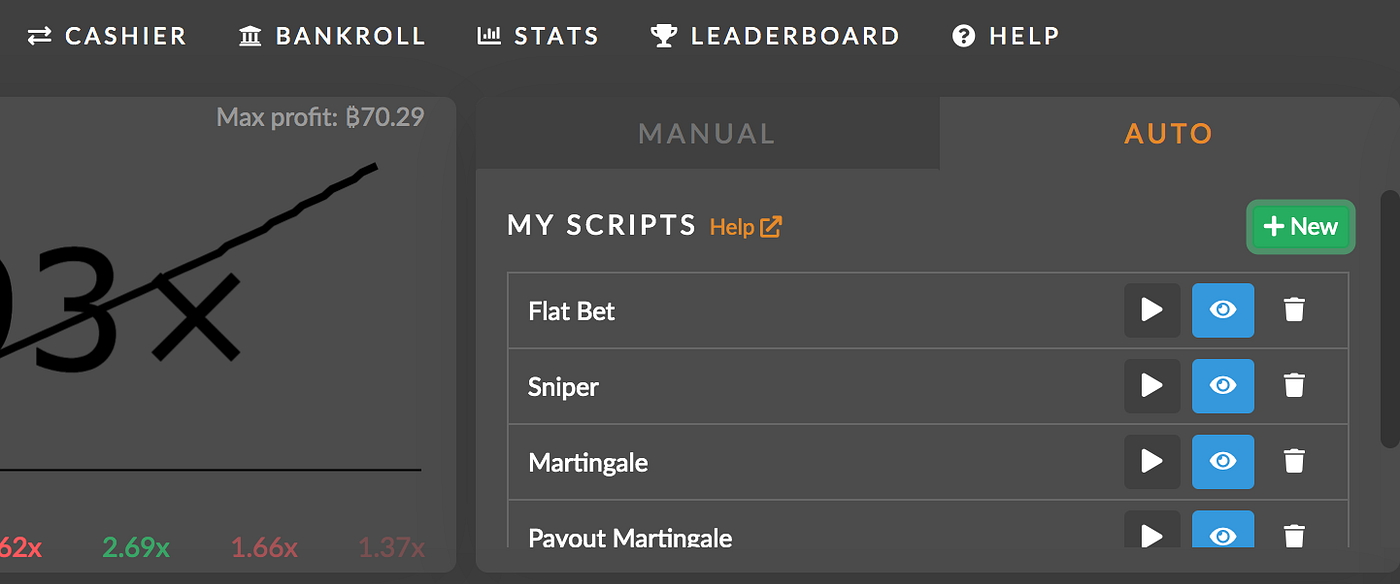Create a new script with the New button
The image size is (1400, 584).
1300,227
